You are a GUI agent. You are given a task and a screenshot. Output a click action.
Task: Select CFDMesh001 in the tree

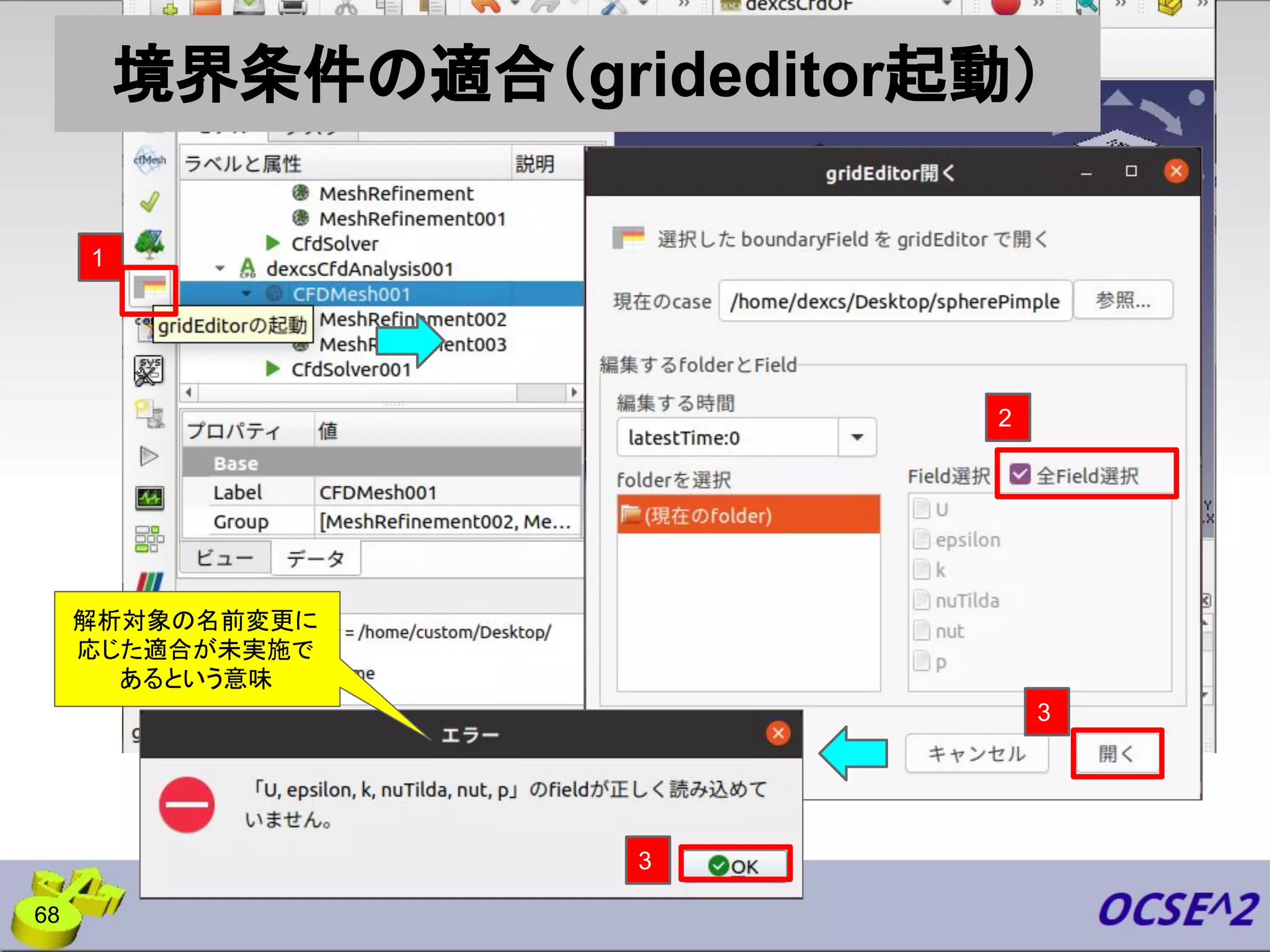click(352, 294)
